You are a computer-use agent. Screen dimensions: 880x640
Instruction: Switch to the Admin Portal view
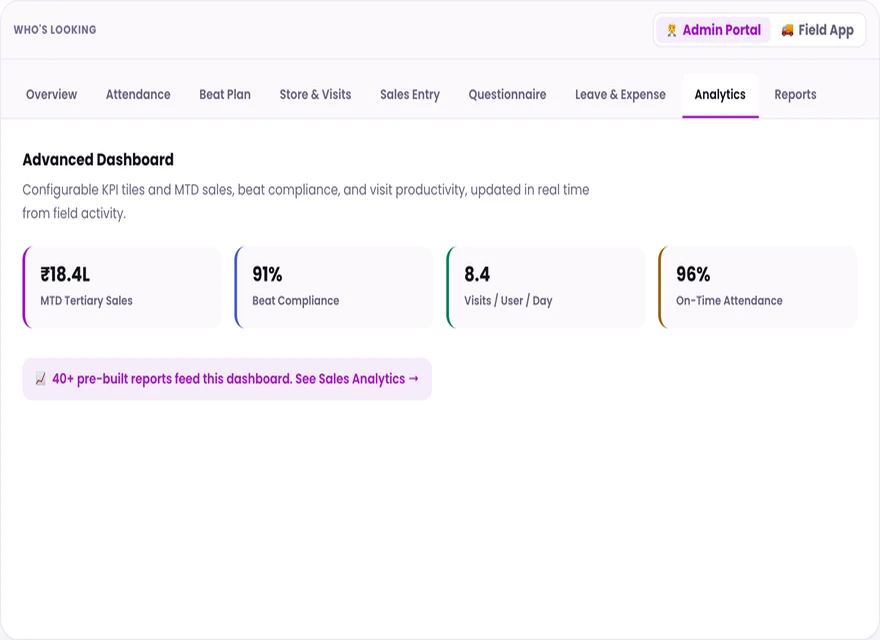(x=713, y=30)
